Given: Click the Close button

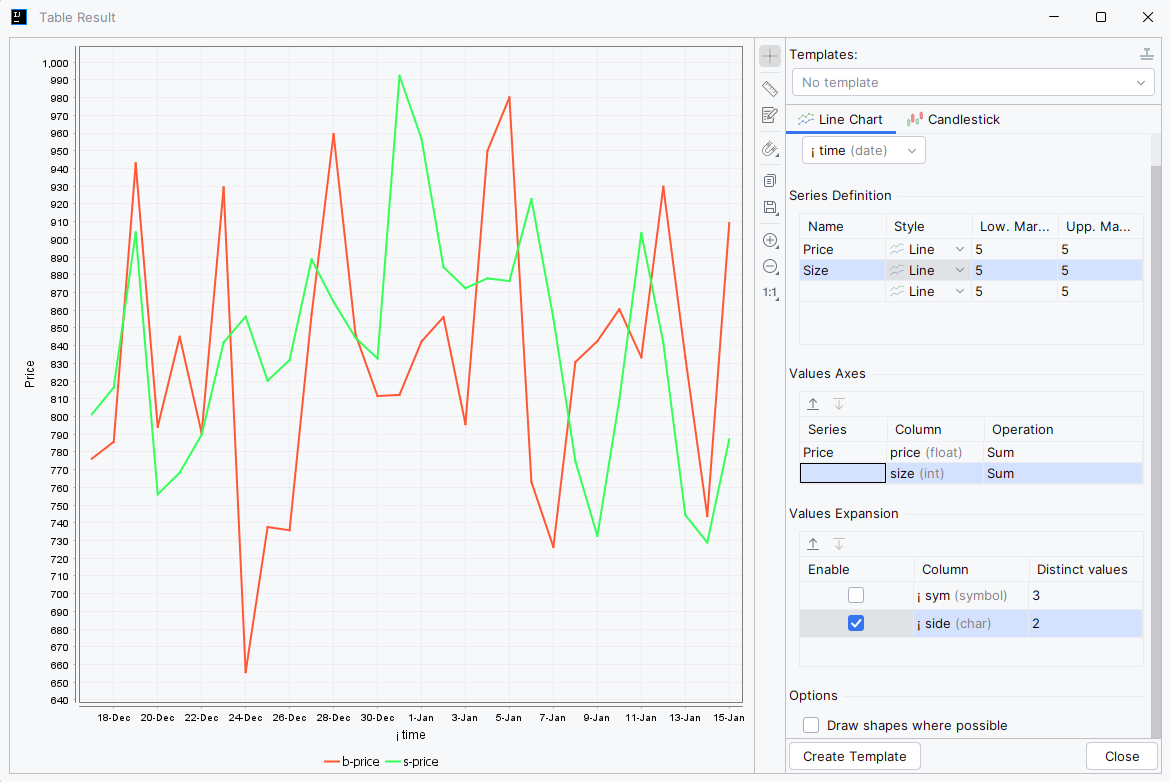Looking at the screenshot, I should click(1121, 757).
